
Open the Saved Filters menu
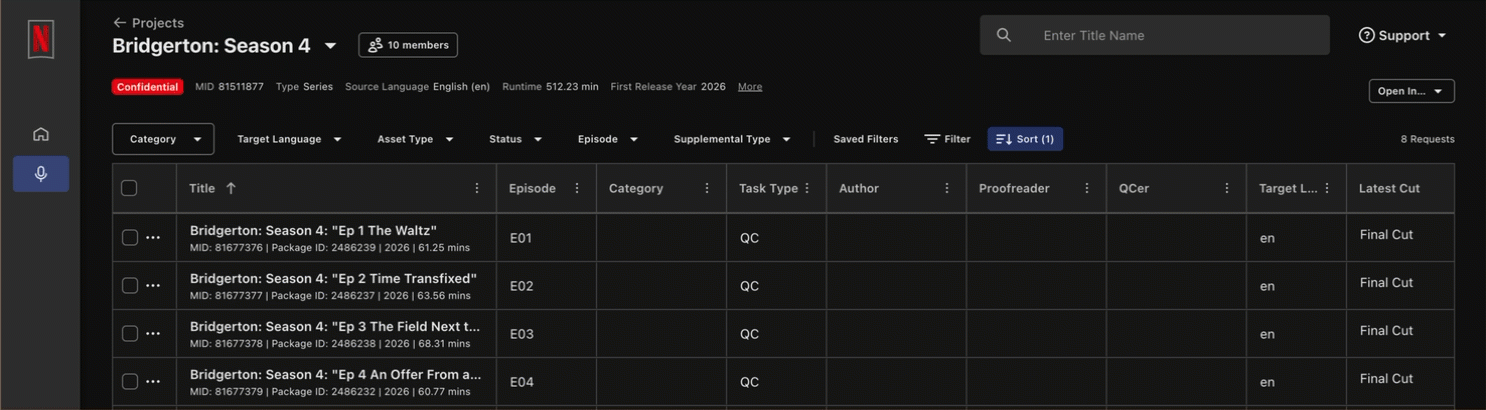pyautogui.click(x=865, y=139)
